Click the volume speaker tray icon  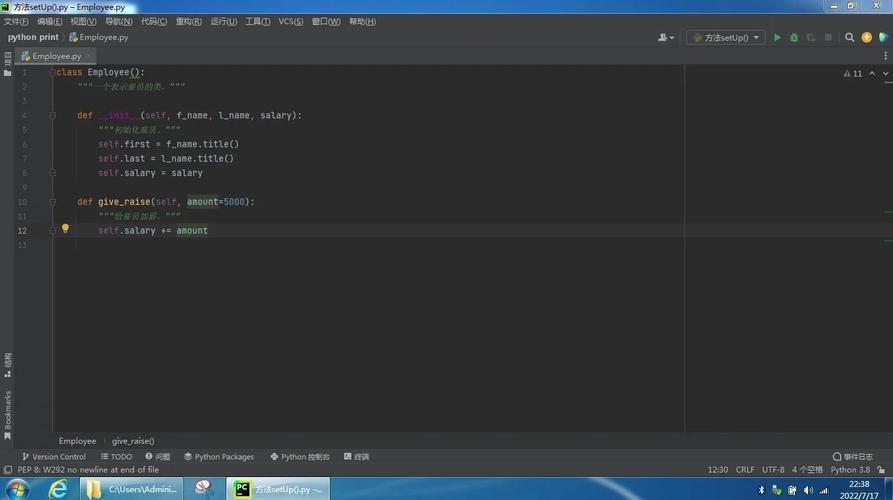pos(808,490)
